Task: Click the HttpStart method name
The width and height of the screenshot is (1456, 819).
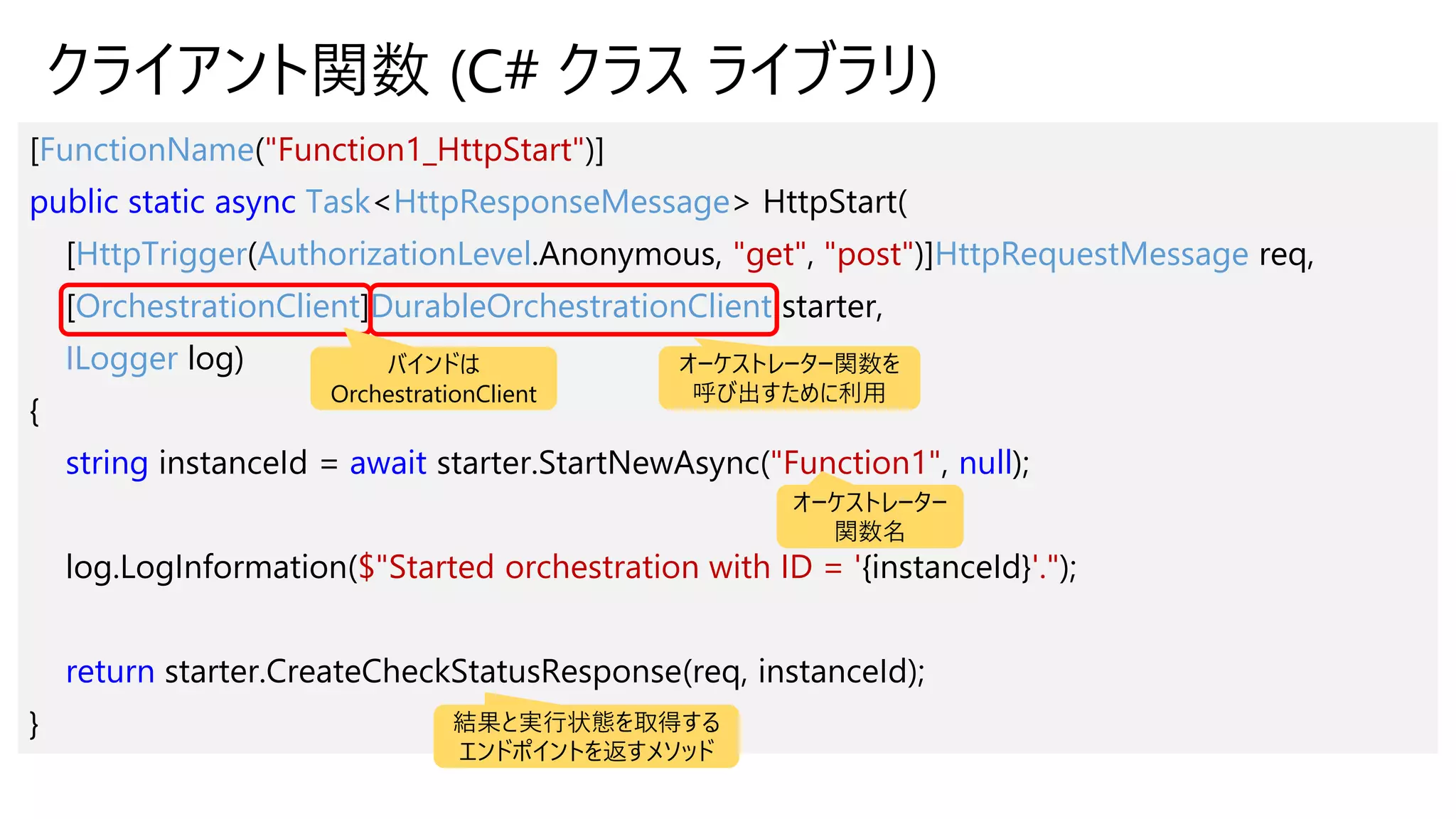Action: [x=830, y=202]
